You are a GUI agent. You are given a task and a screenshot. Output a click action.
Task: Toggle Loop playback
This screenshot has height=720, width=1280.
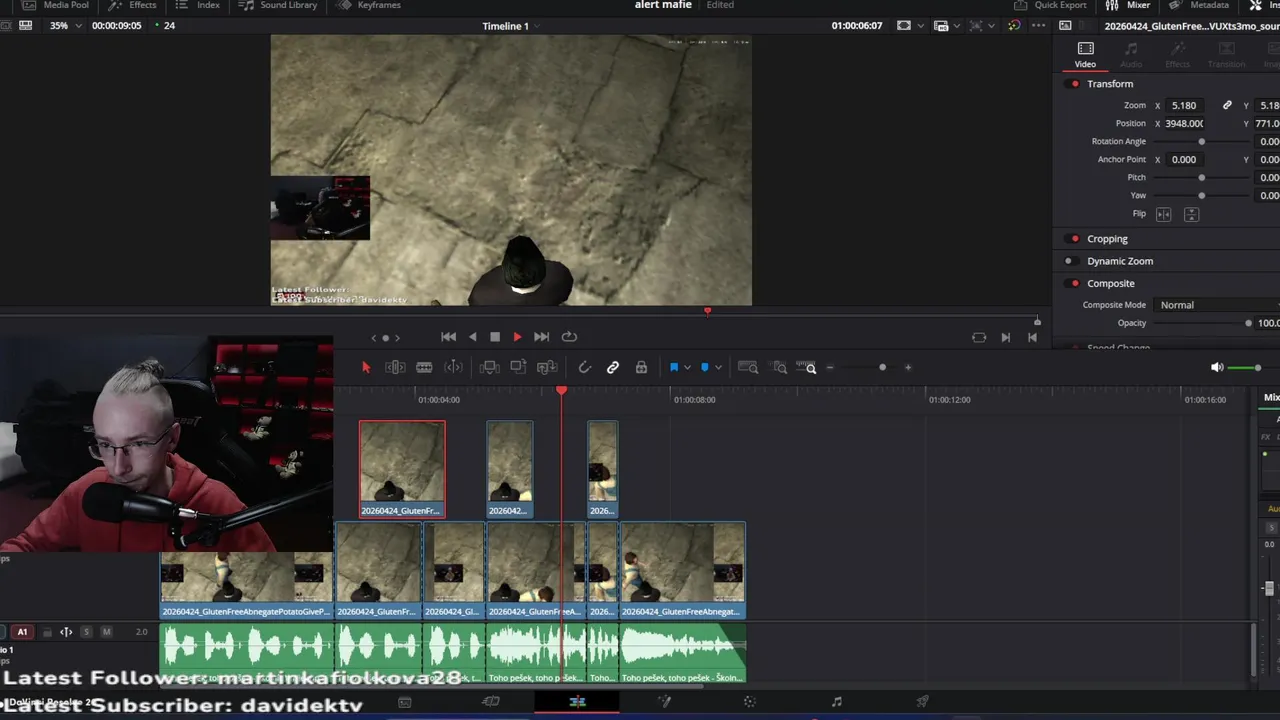click(x=569, y=337)
